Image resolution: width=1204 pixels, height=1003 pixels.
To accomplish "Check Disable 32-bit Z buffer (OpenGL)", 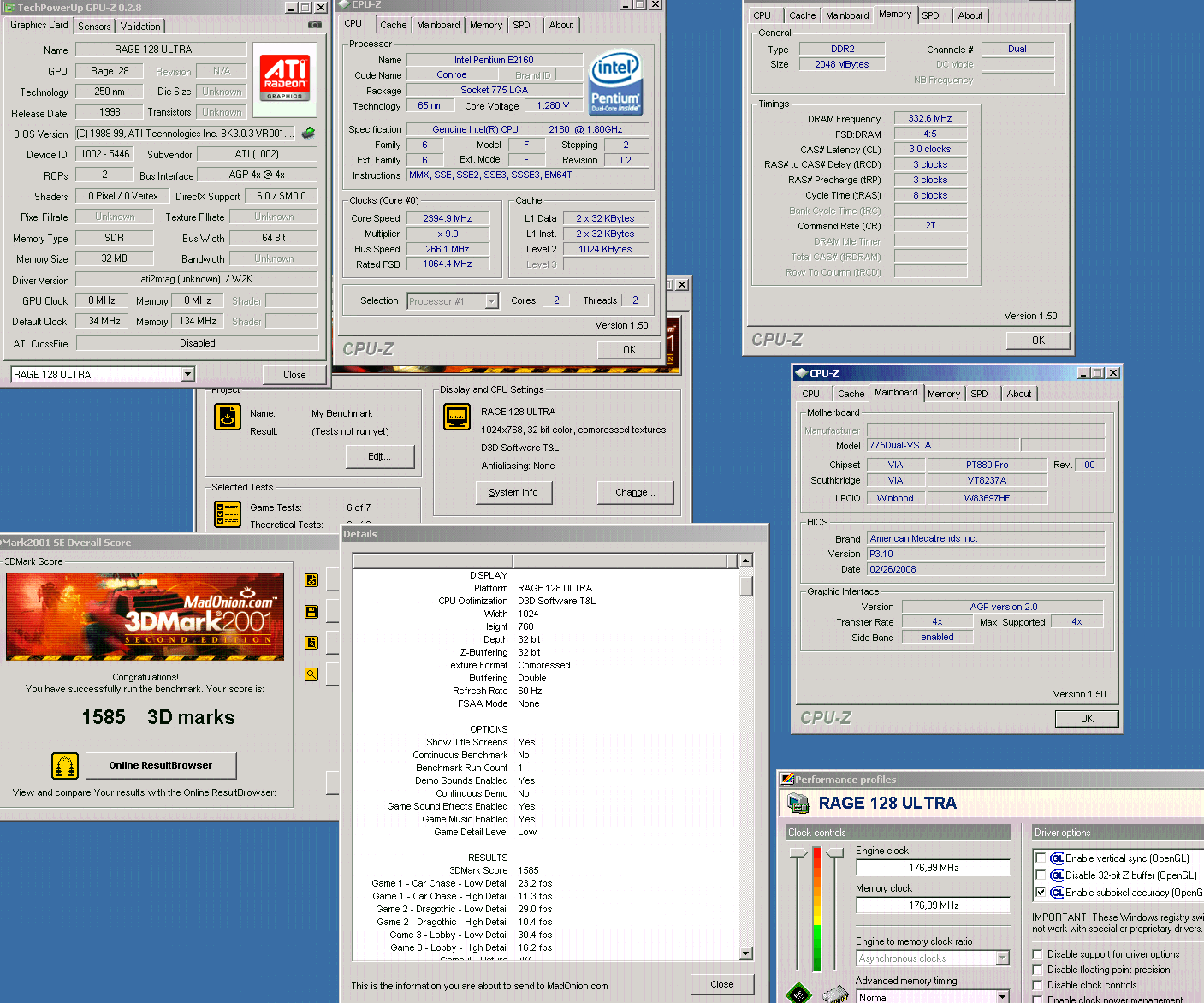I will [x=1041, y=875].
